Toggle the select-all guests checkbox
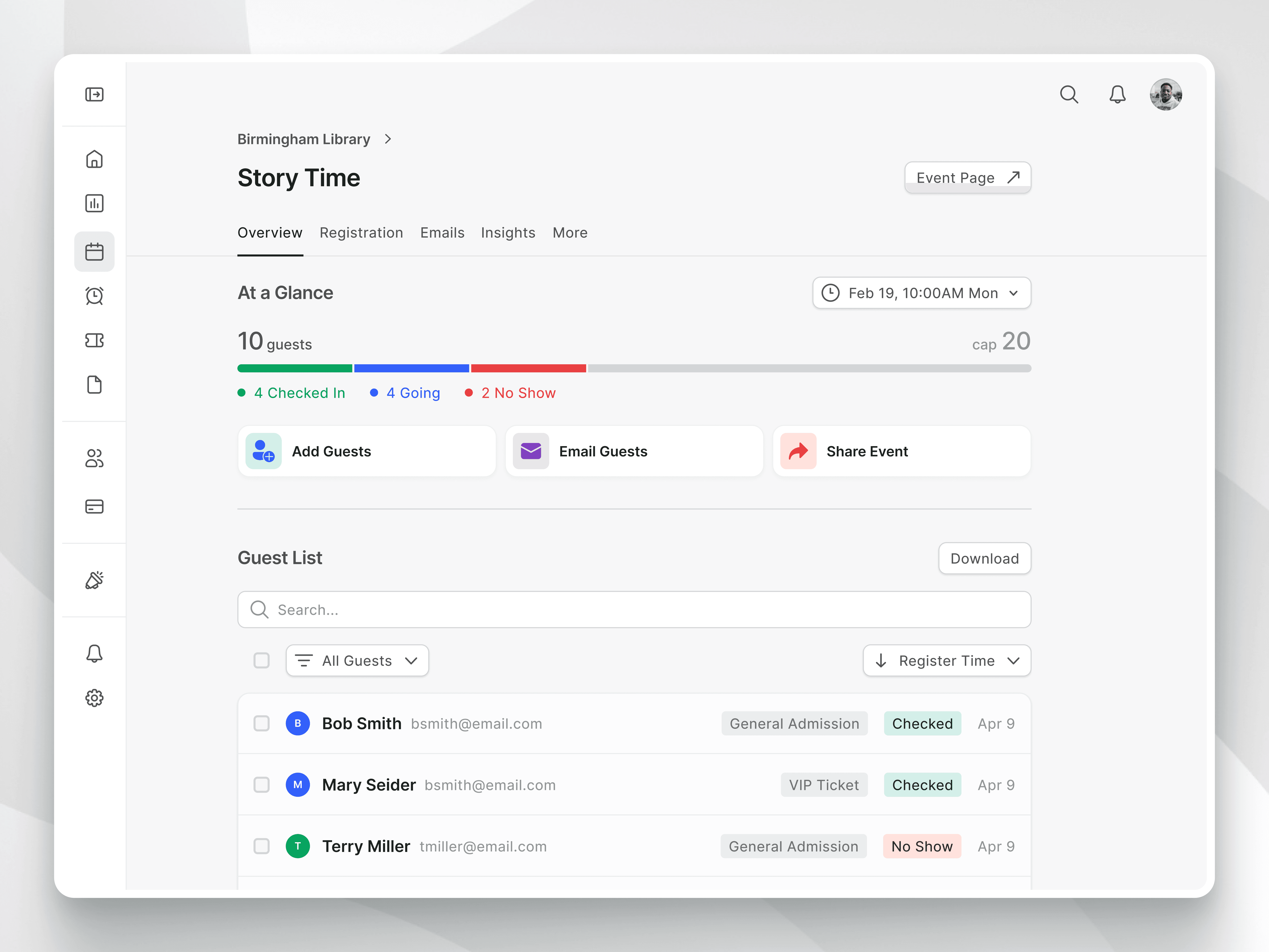The image size is (1269, 952). pos(262,661)
